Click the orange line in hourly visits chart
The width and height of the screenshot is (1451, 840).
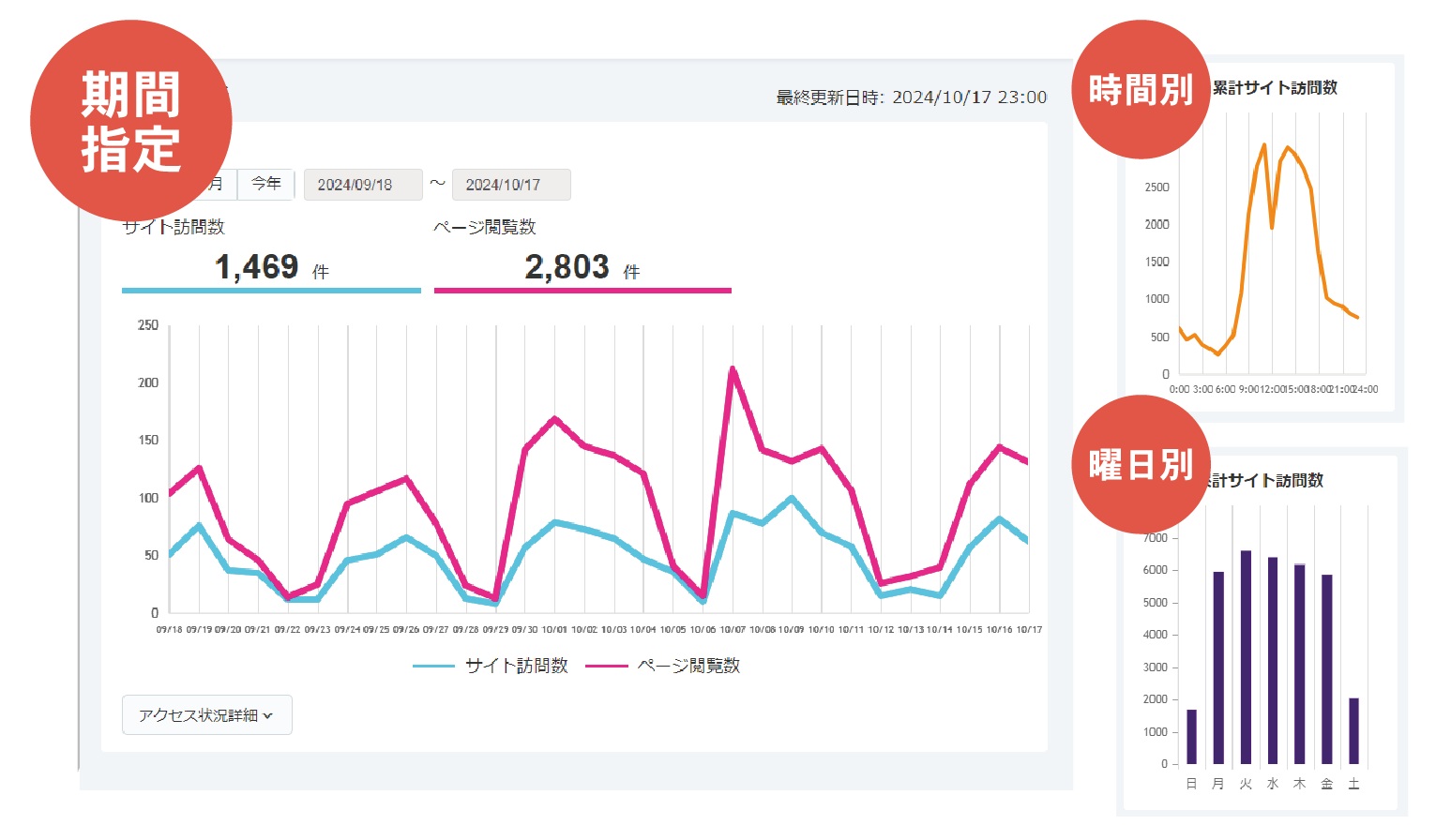(1246, 225)
